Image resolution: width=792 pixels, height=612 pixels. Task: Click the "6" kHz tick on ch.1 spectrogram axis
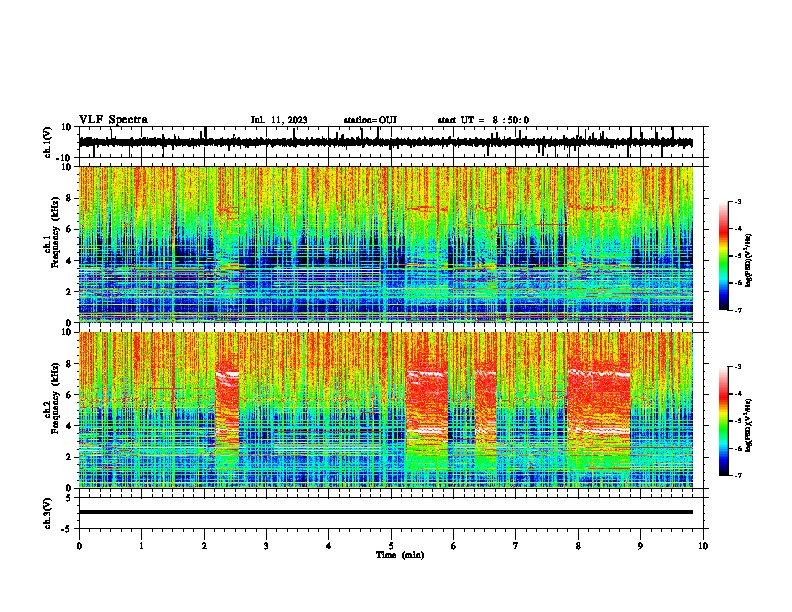tap(69, 230)
